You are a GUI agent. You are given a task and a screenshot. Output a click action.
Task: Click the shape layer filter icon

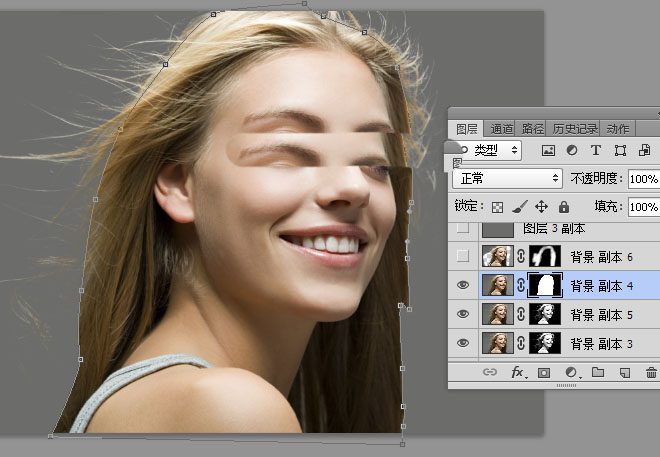click(x=620, y=151)
